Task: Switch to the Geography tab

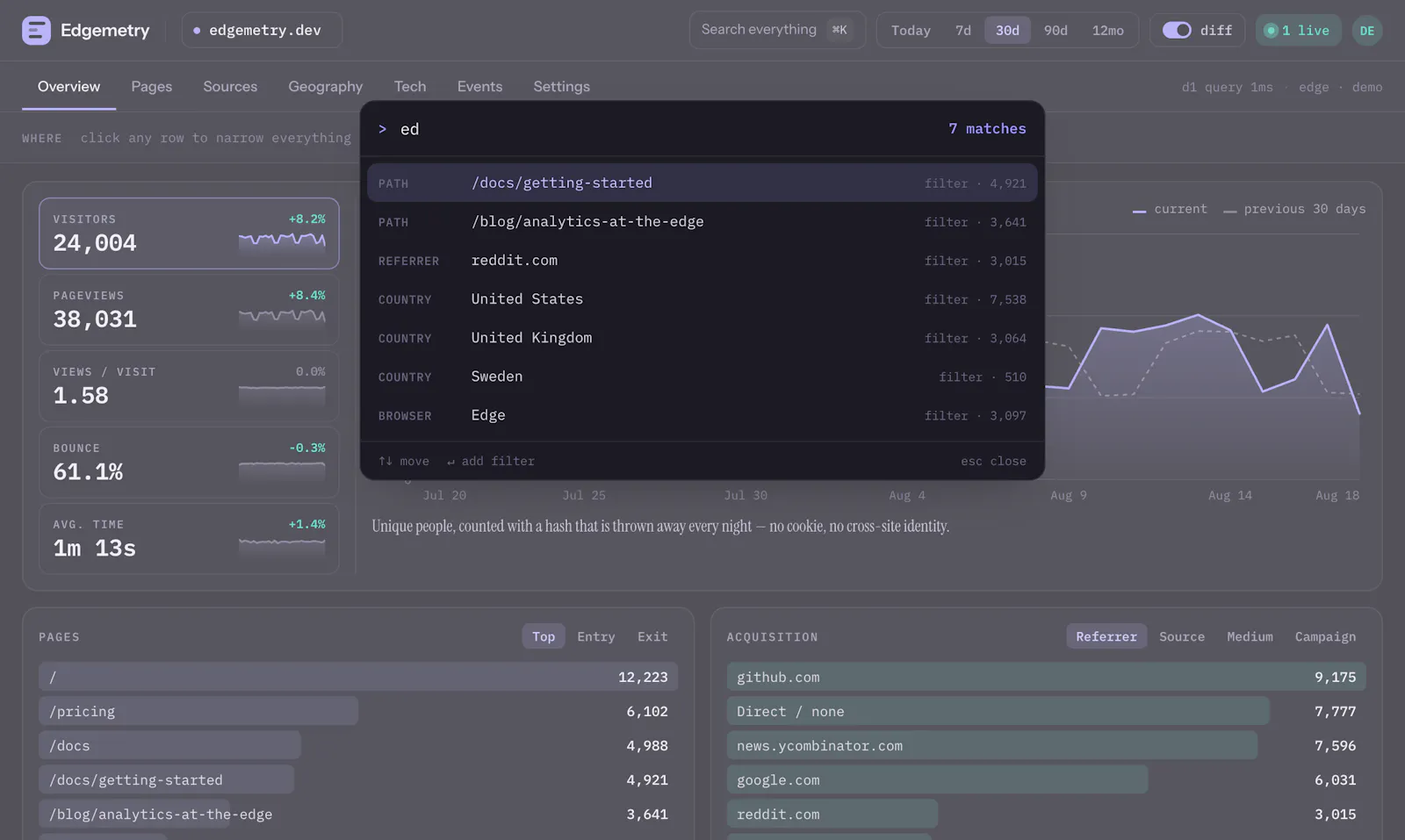Action: pyautogui.click(x=326, y=87)
